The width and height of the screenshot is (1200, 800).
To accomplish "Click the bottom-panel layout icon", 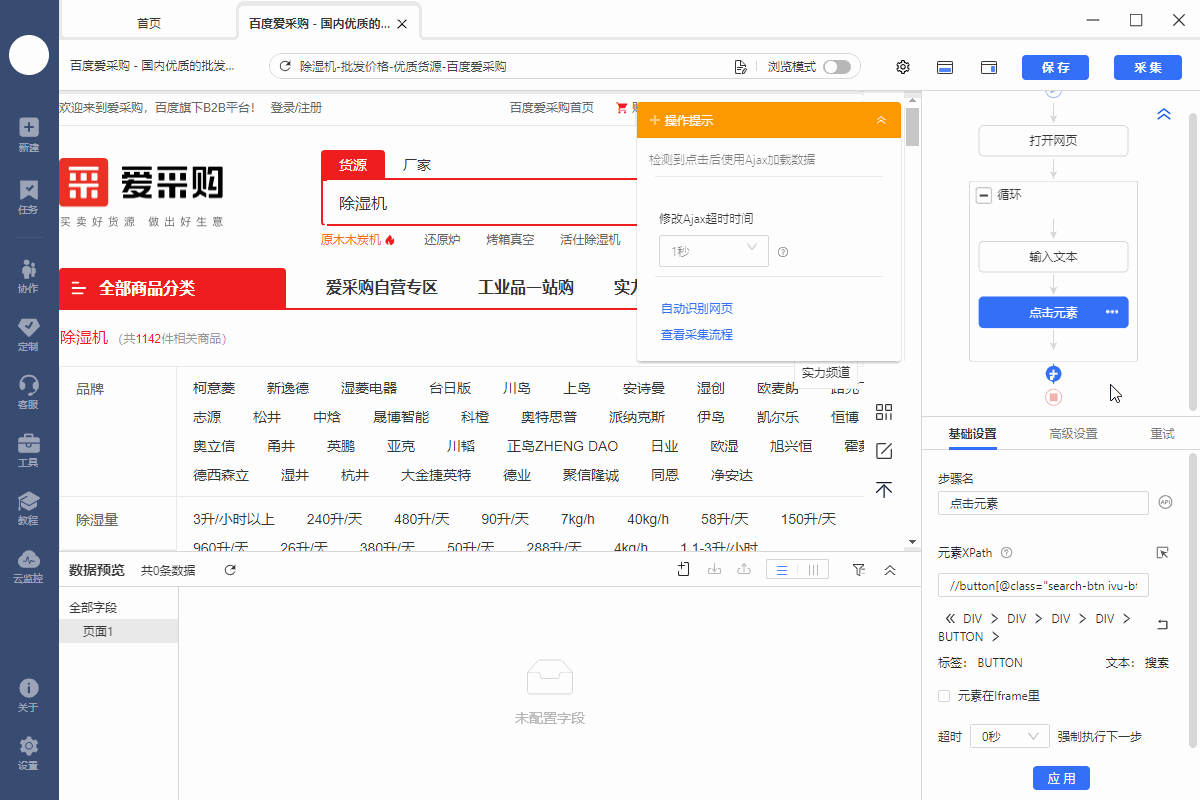I will point(944,67).
